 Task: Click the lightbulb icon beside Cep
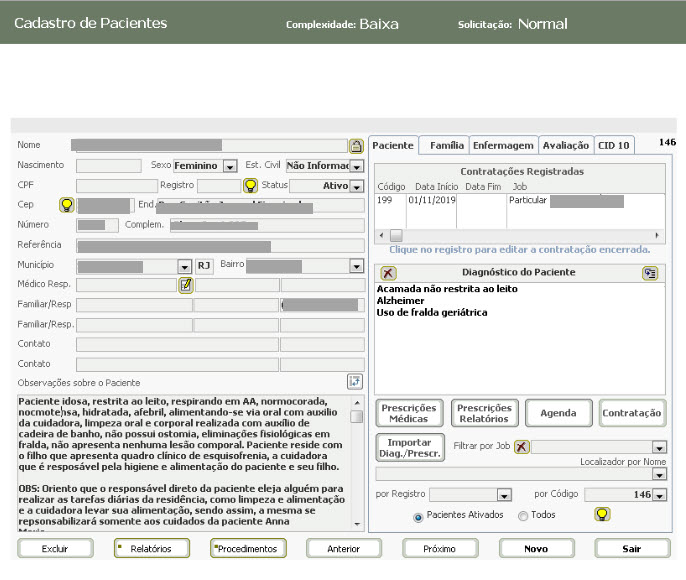[67, 205]
